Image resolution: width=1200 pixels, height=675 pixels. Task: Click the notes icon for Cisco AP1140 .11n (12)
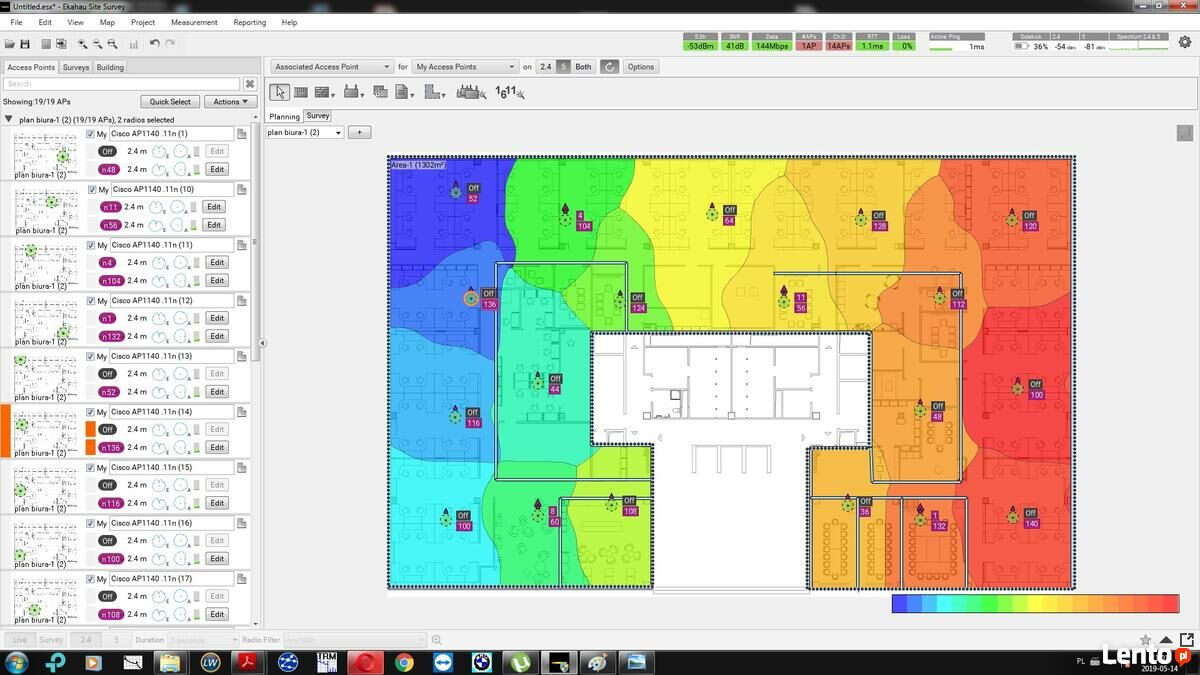pos(241,301)
